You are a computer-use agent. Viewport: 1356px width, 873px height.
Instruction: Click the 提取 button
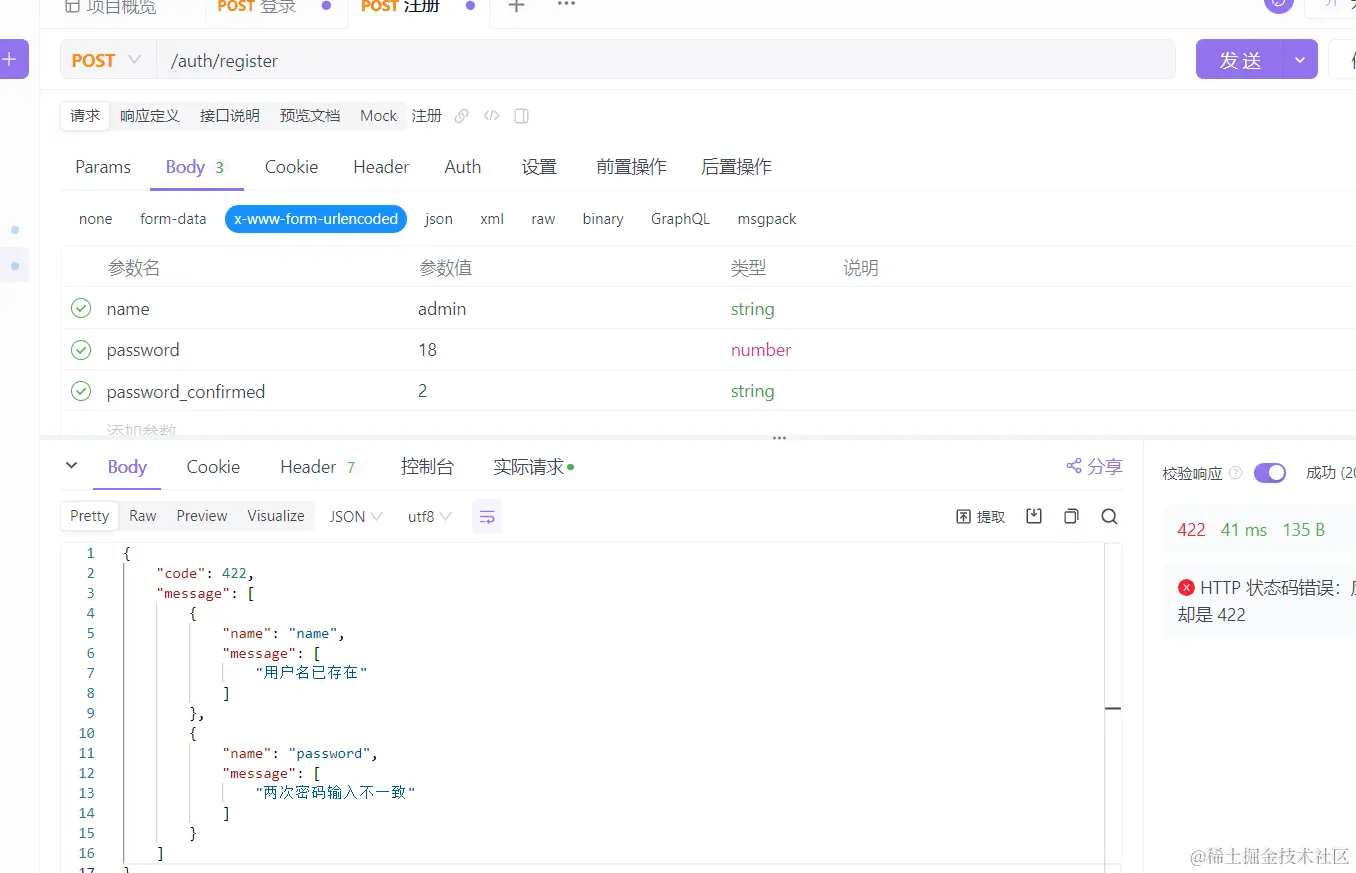point(981,517)
